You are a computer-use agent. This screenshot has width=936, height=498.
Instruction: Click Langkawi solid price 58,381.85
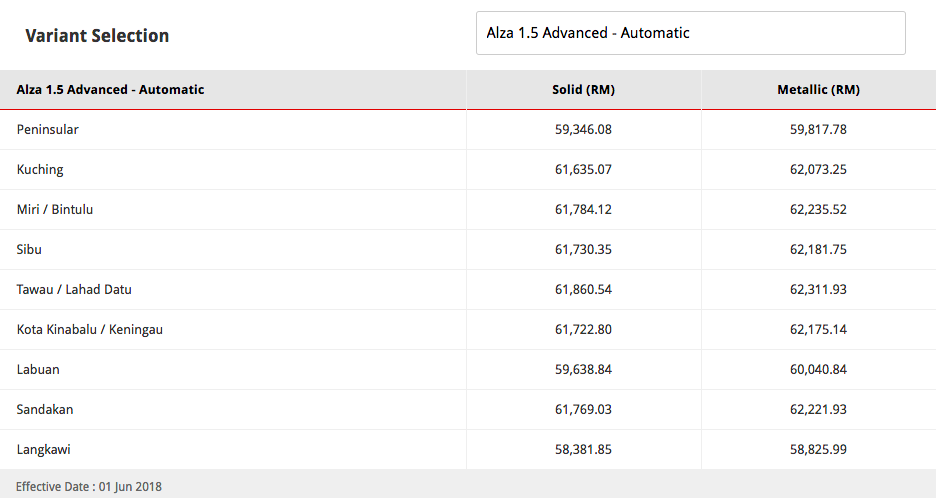(x=583, y=450)
